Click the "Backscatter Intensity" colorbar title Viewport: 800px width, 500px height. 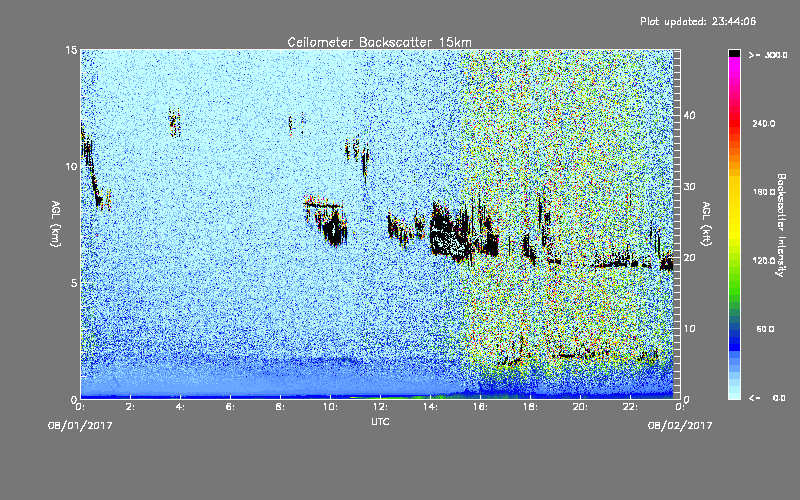click(781, 225)
